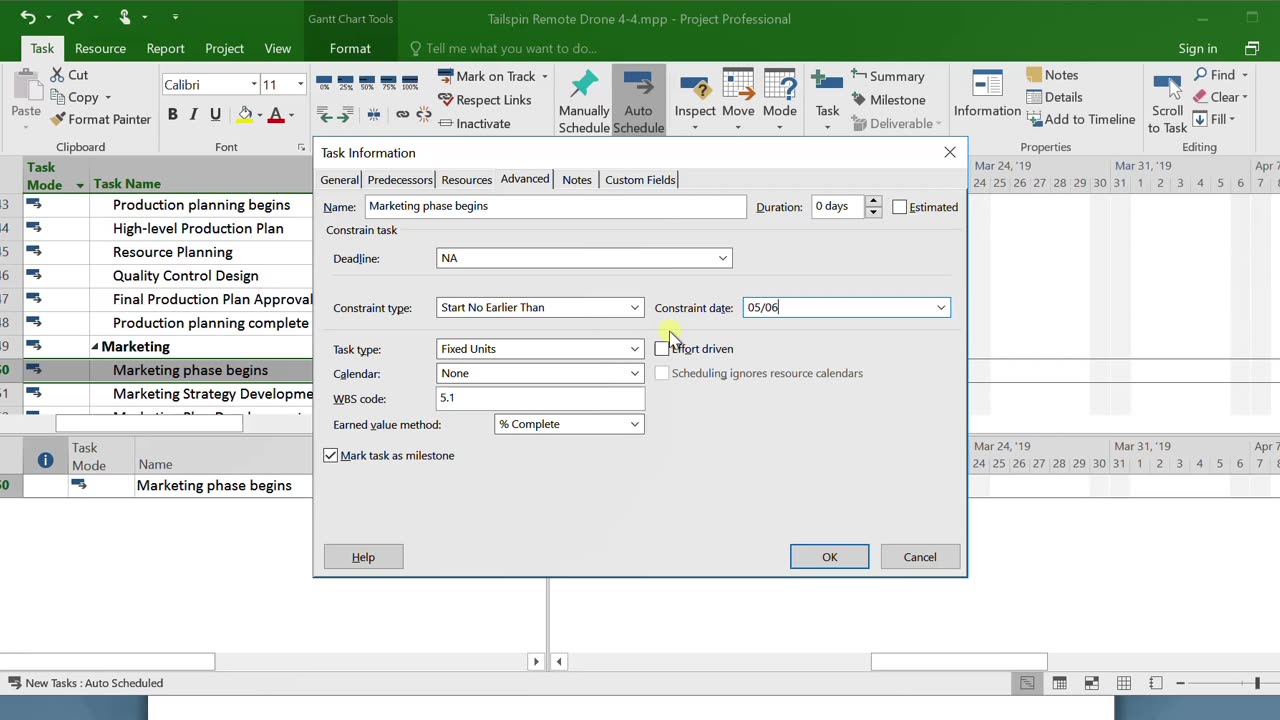Switch to the Custom Fields dialog tab

(640, 180)
